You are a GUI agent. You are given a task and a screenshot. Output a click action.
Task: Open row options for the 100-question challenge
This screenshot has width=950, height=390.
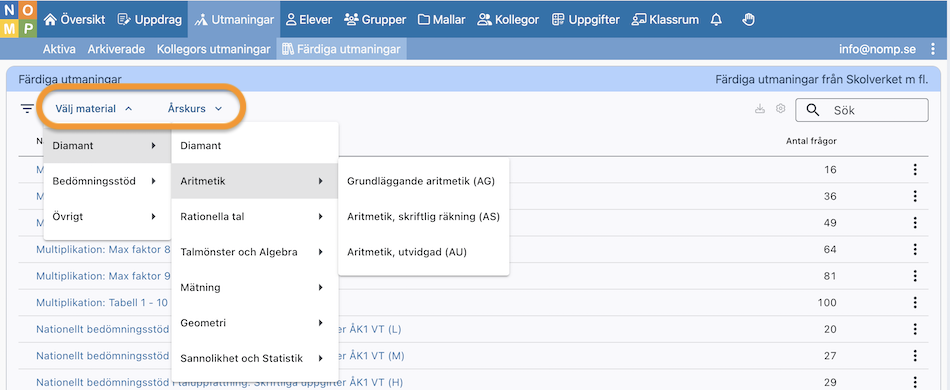tap(915, 302)
